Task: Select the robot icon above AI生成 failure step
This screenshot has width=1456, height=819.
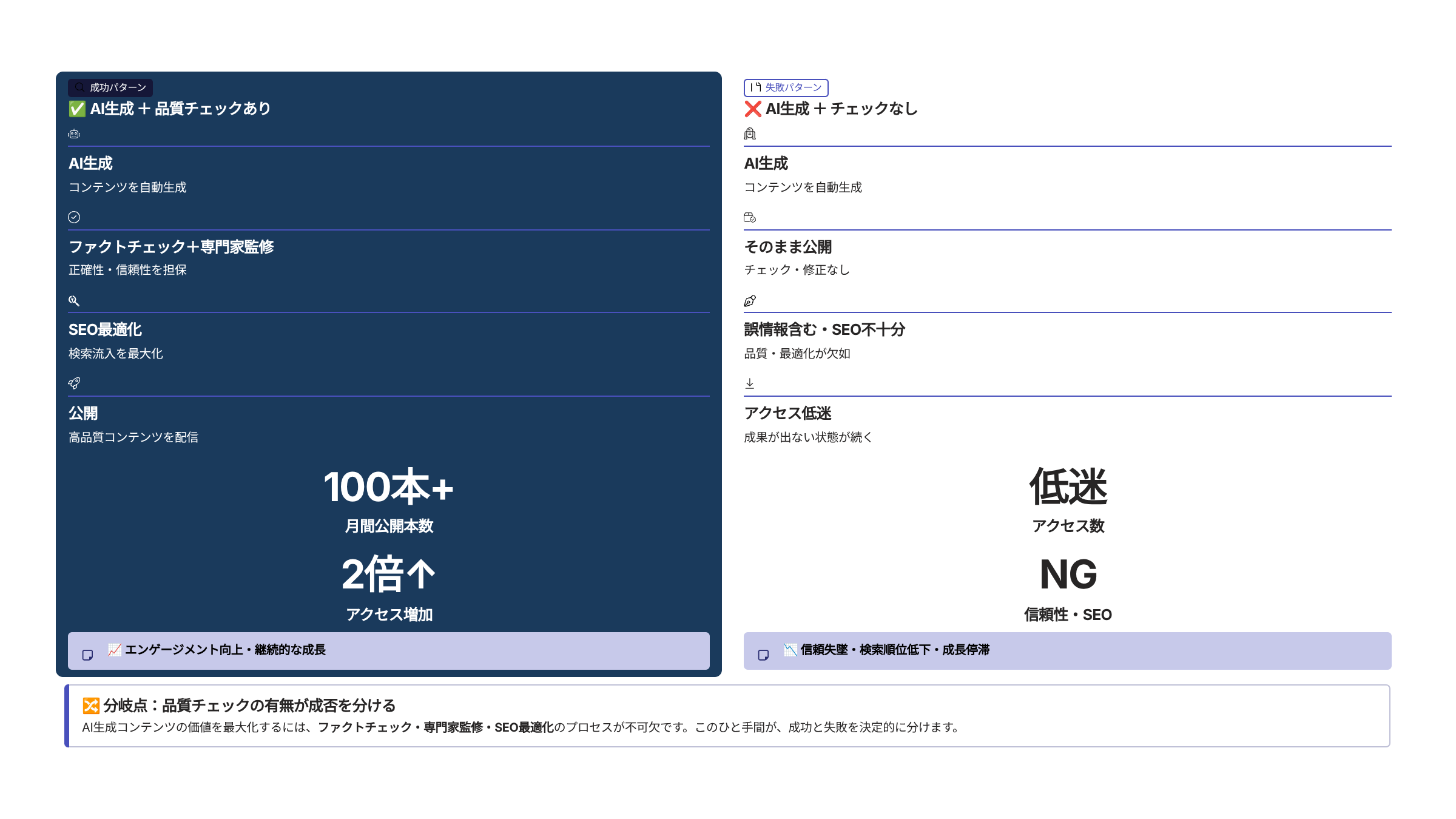Action: [x=750, y=134]
